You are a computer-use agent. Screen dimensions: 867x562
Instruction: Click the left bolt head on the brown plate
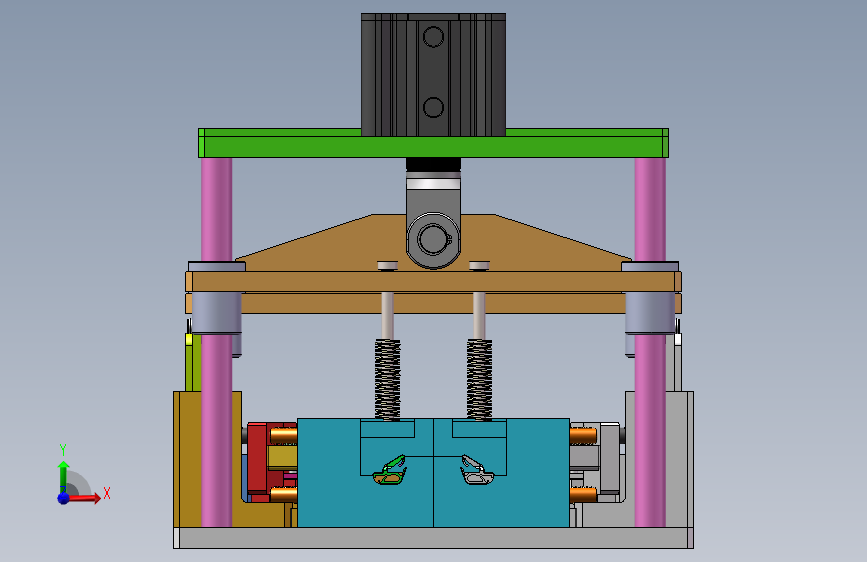388,266
